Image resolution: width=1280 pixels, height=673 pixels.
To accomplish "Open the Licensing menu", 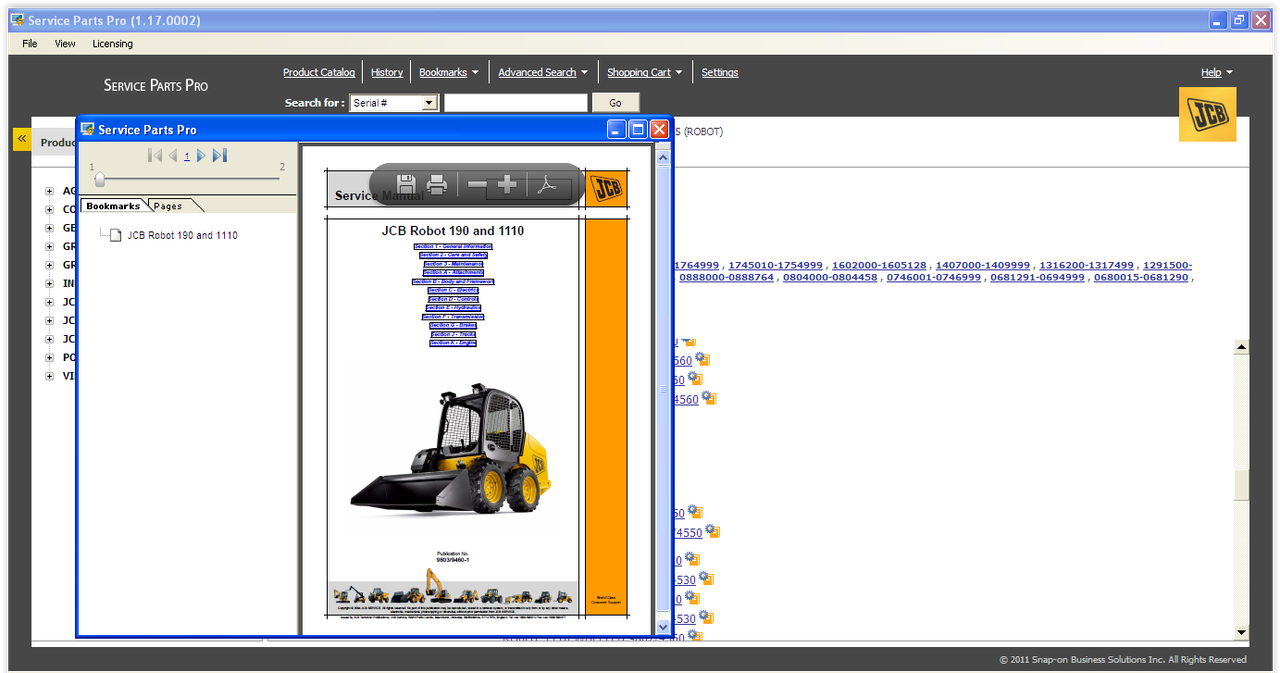I will 112,44.
